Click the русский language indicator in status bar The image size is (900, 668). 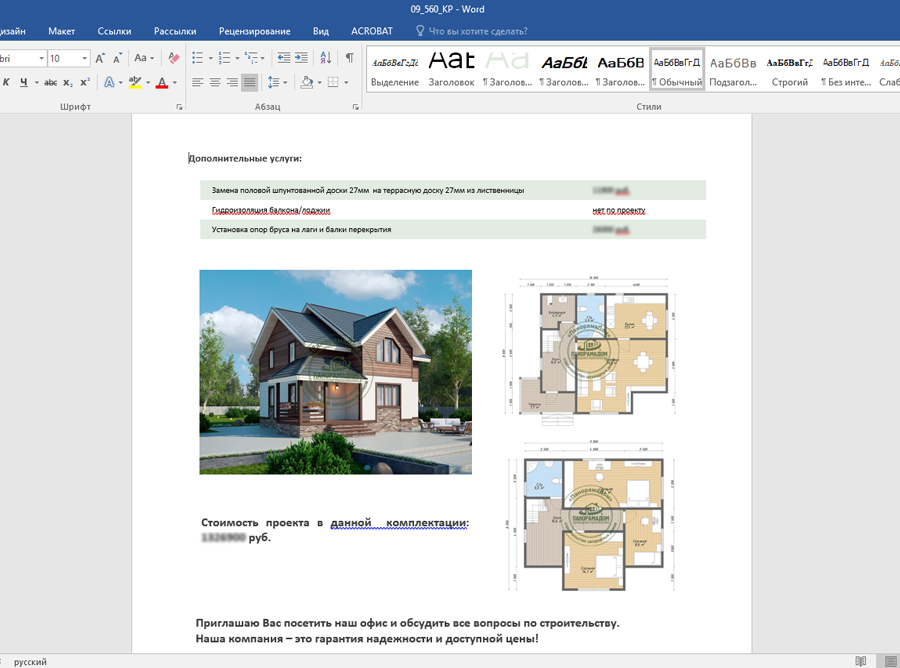(30, 662)
